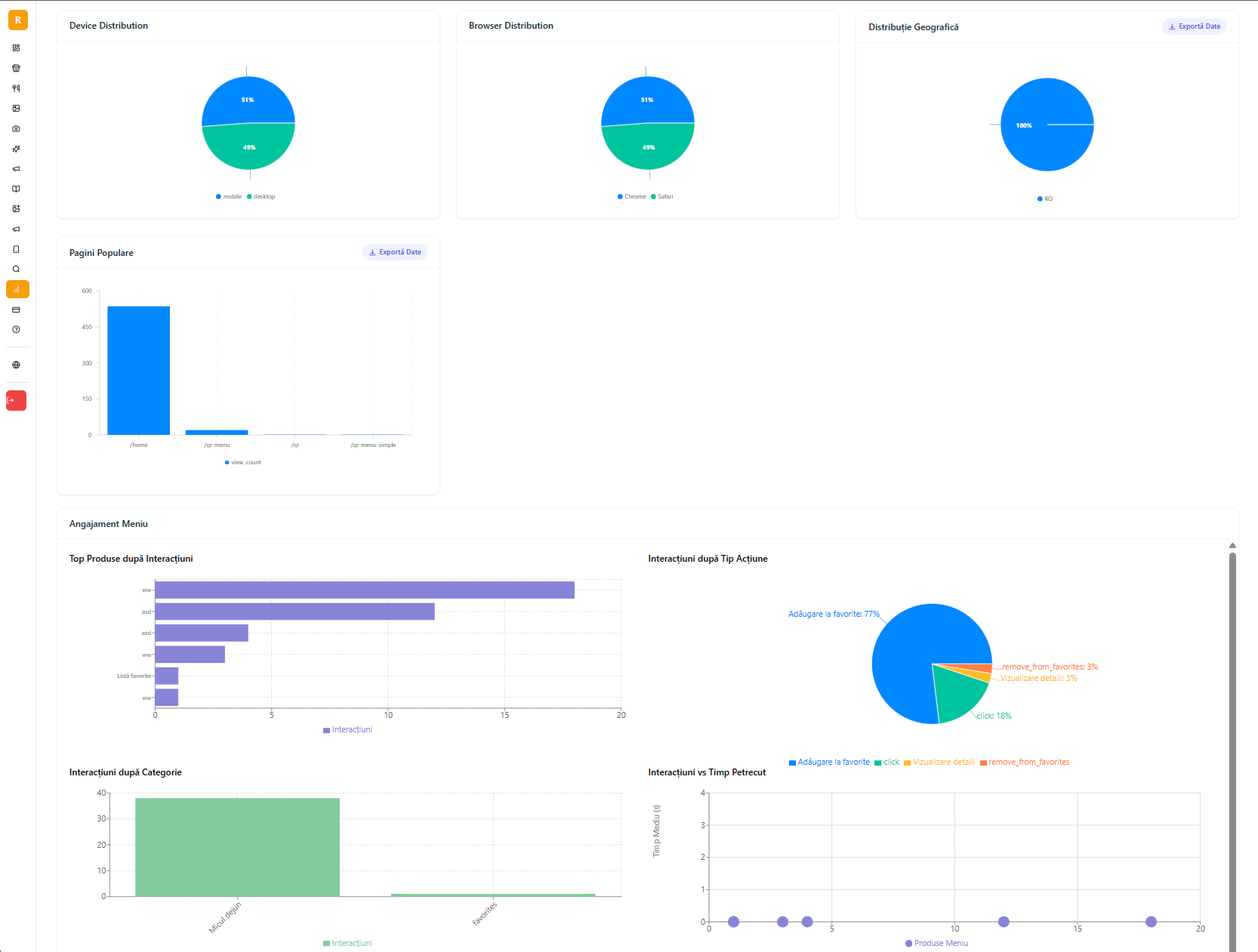Image resolution: width=1258 pixels, height=952 pixels.
Task: Select the highlighted analytics bar-chart icon
Action: click(16, 289)
